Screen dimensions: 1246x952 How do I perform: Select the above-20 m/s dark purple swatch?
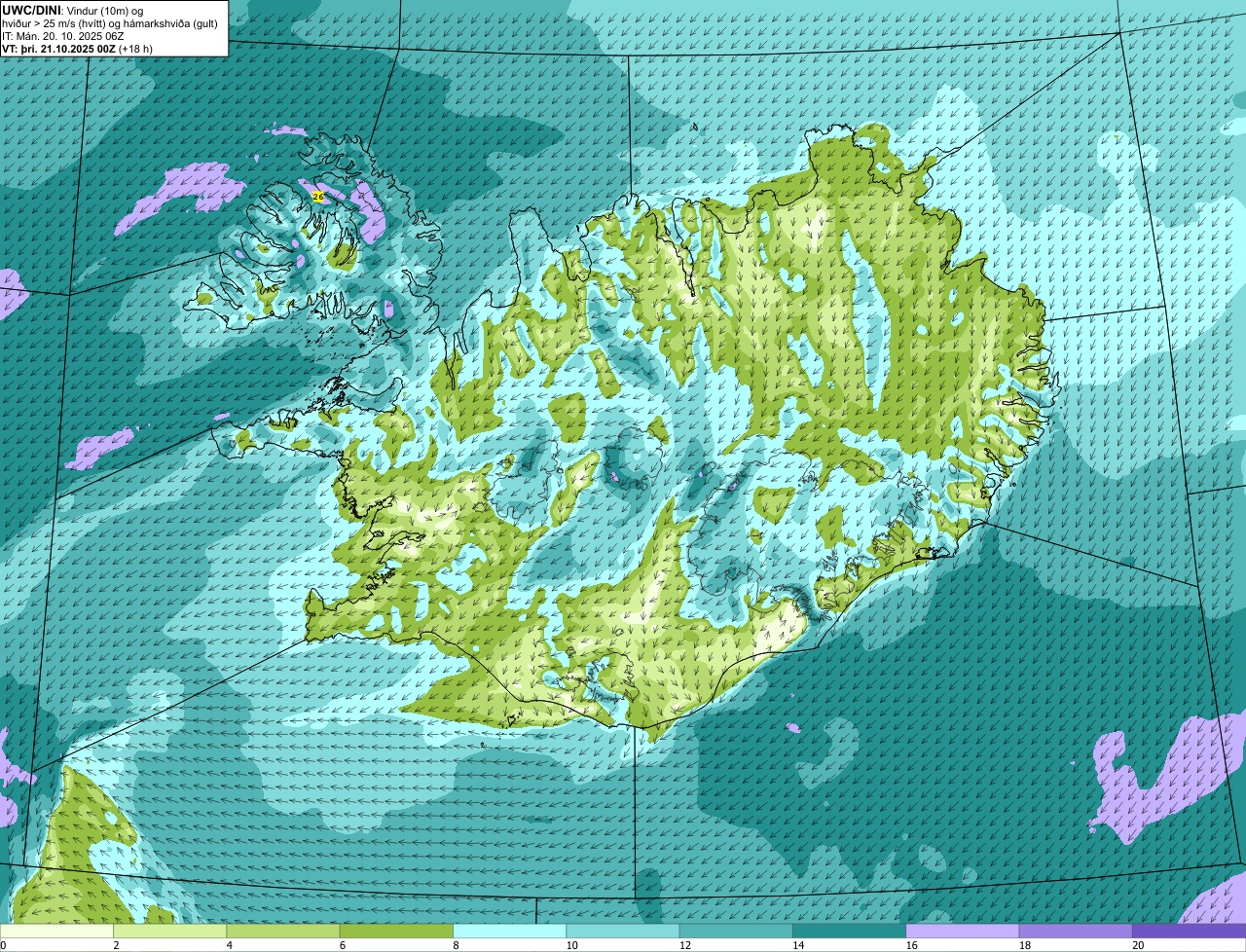pos(1190,932)
